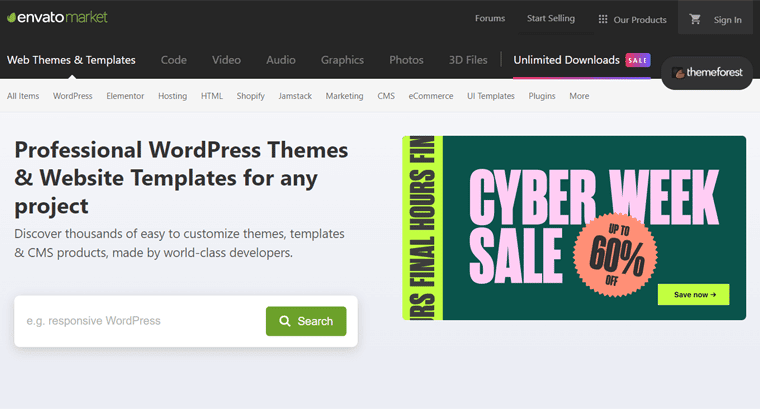Open the UI Templates submenu
Image resolution: width=760 pixels, height=409 pixels.
click(x=491, y=96)
